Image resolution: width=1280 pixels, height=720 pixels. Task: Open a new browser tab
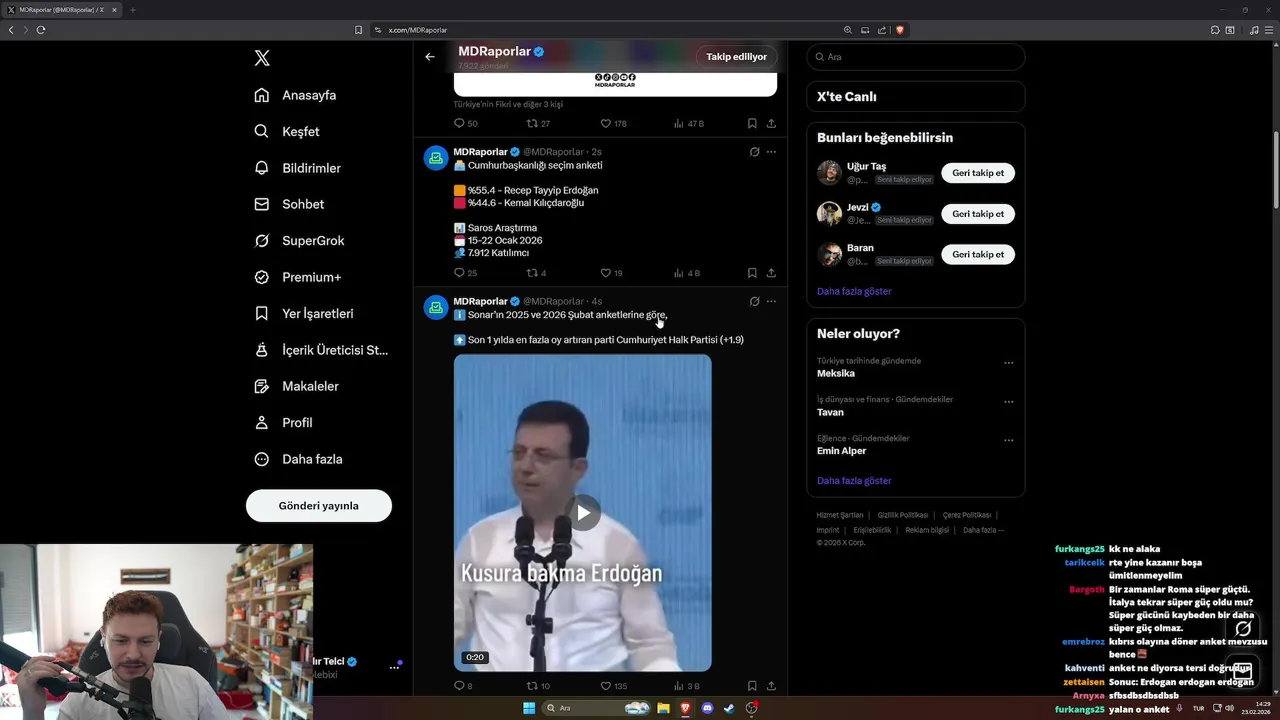[132, 10]
